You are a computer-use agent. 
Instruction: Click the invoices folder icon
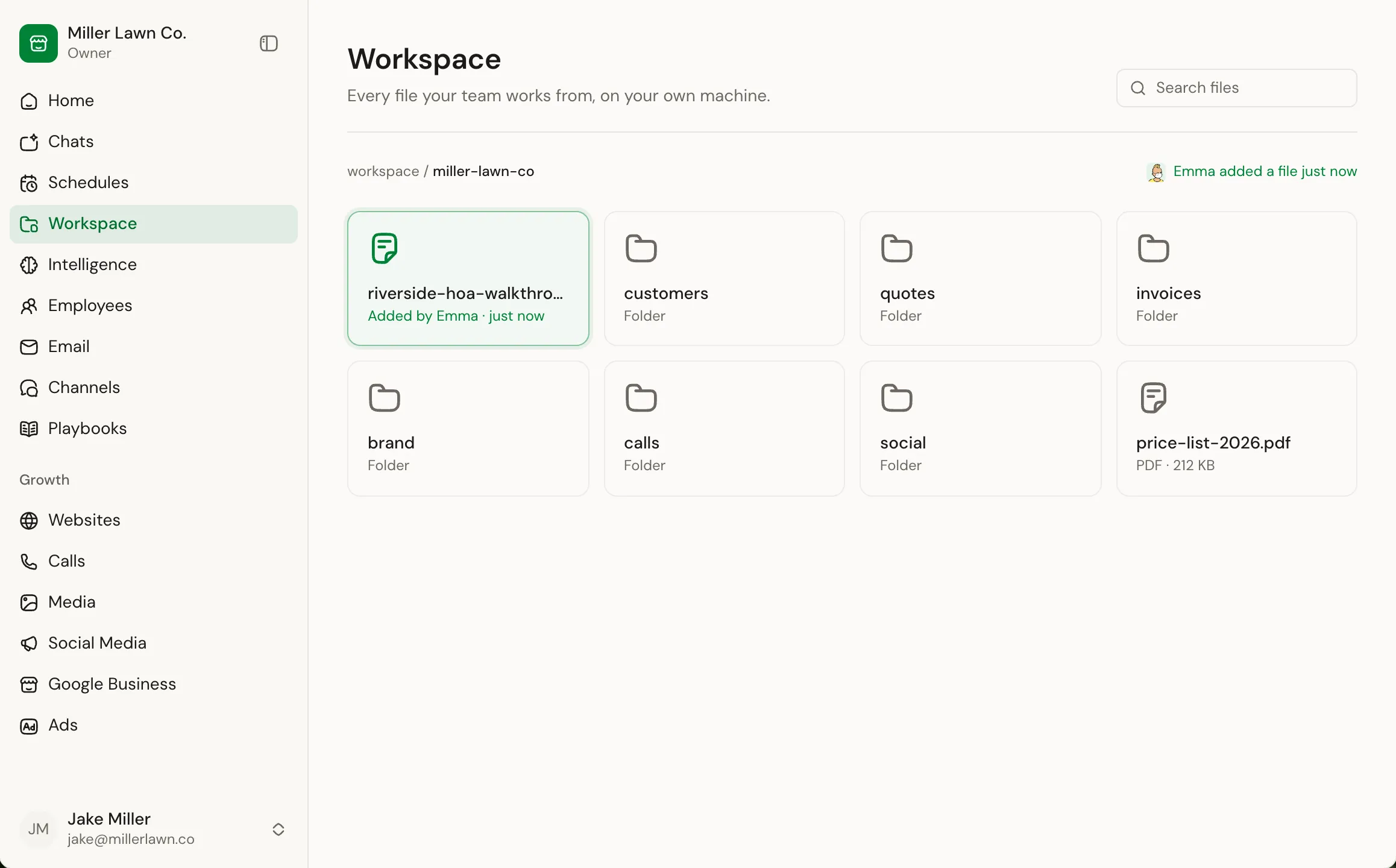[1153, 248]
